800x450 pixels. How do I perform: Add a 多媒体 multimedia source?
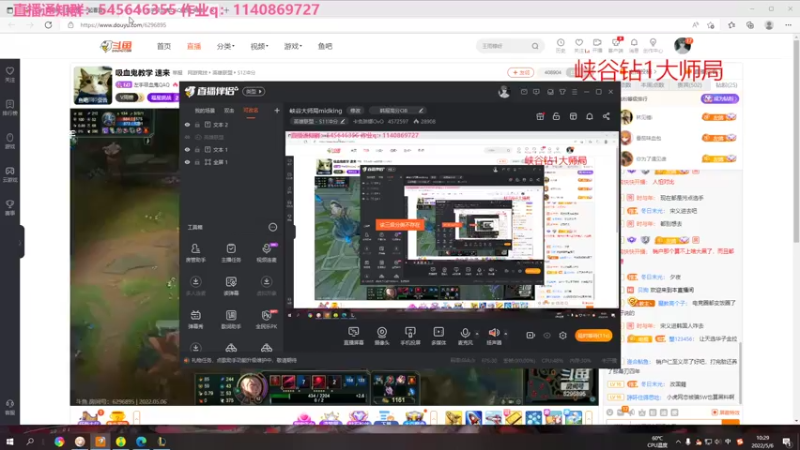439,336
